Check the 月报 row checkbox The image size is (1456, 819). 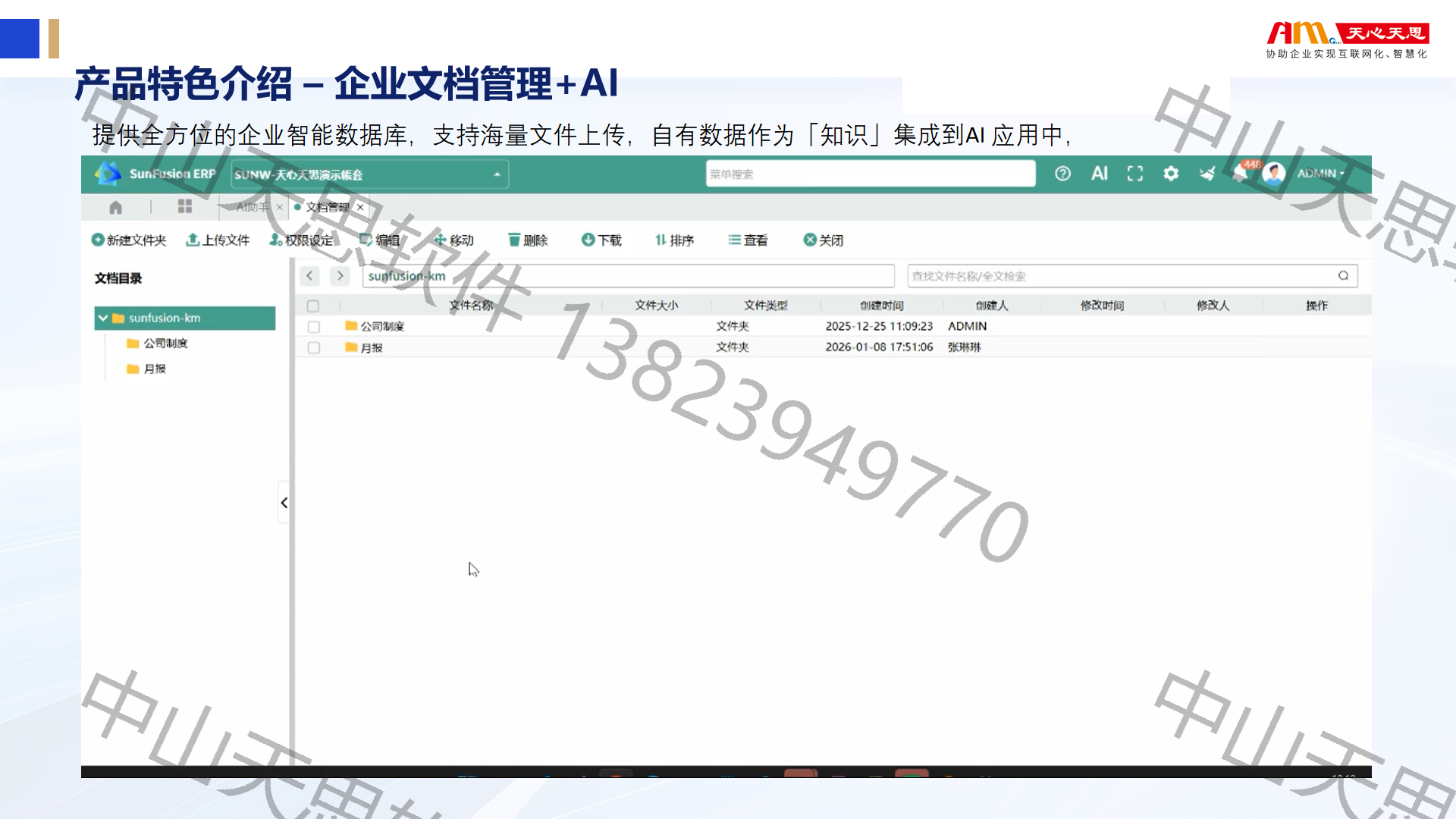[314, 348]
